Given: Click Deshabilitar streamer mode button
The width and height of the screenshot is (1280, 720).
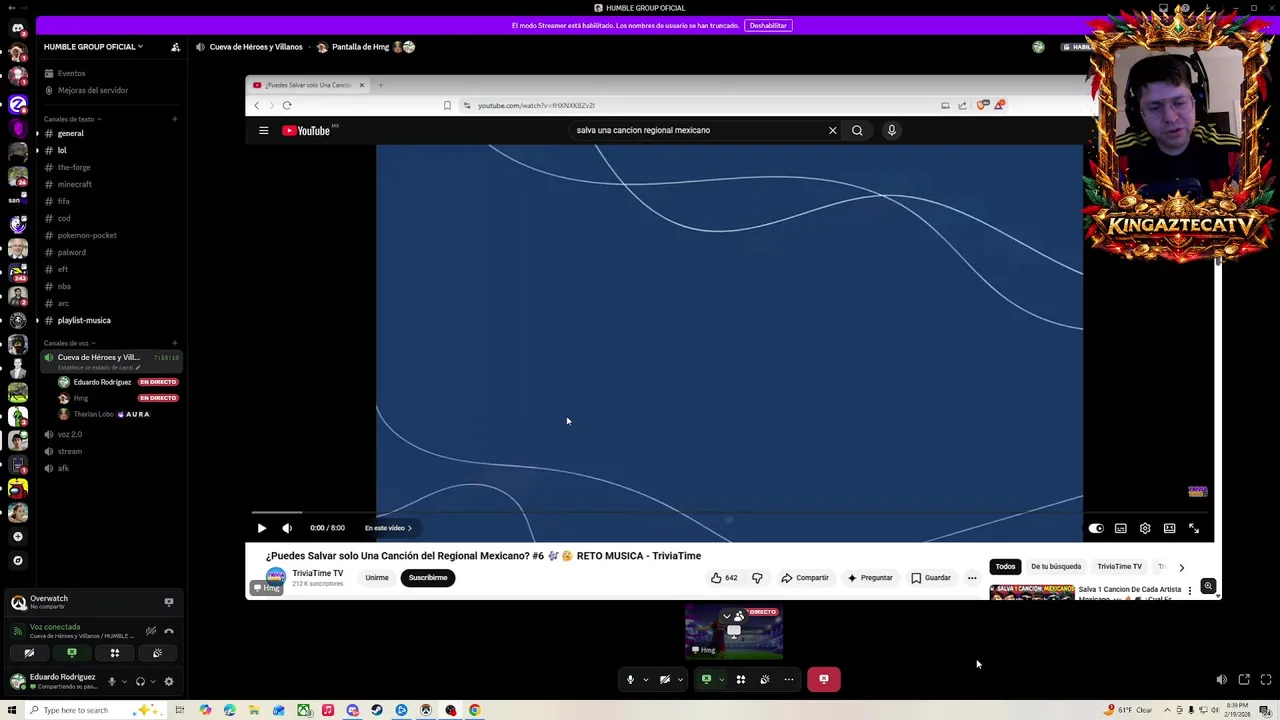Looking at the screenshot, I should 768,25.
